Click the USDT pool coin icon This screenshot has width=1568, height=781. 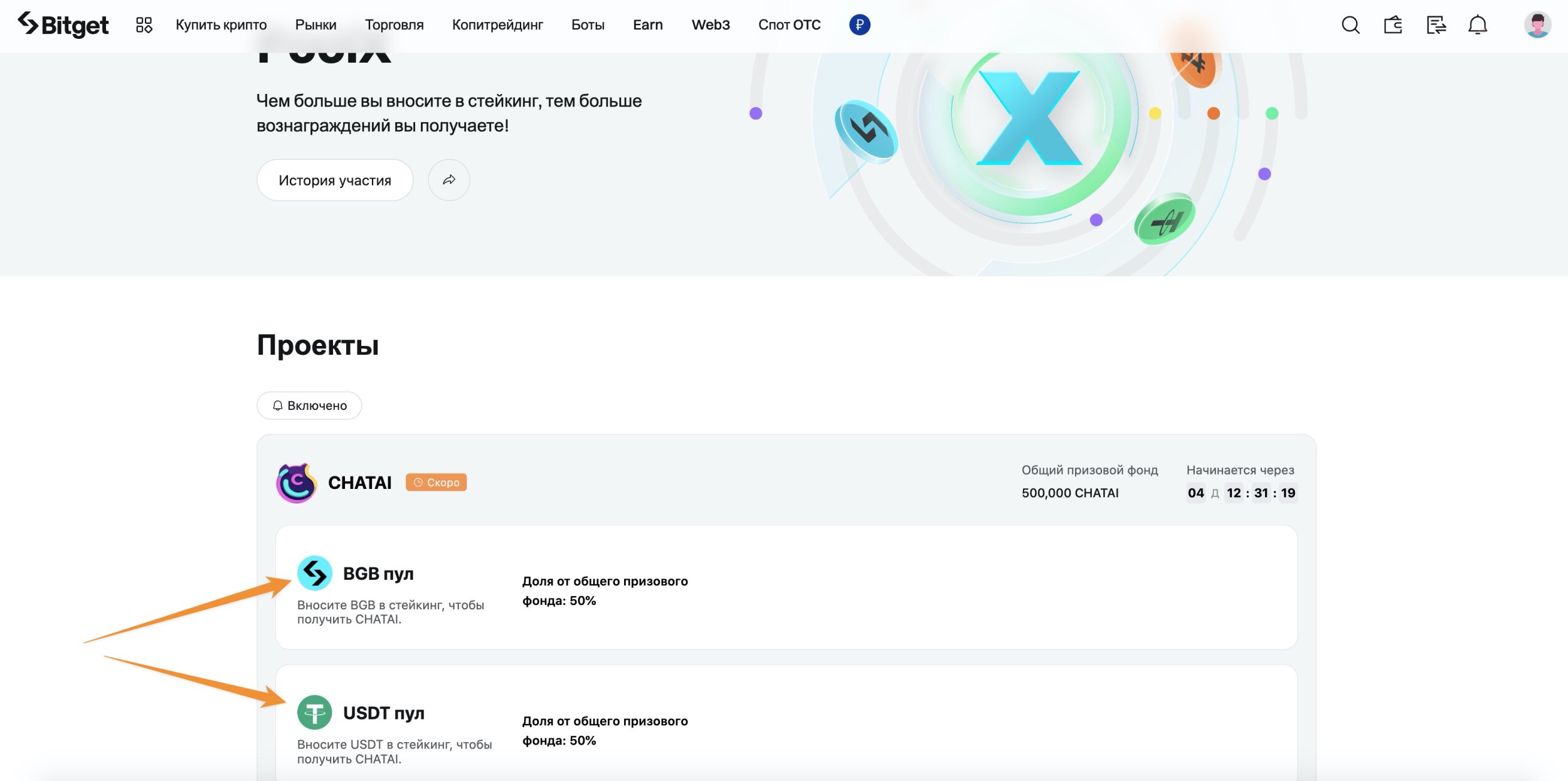[314, 713]
